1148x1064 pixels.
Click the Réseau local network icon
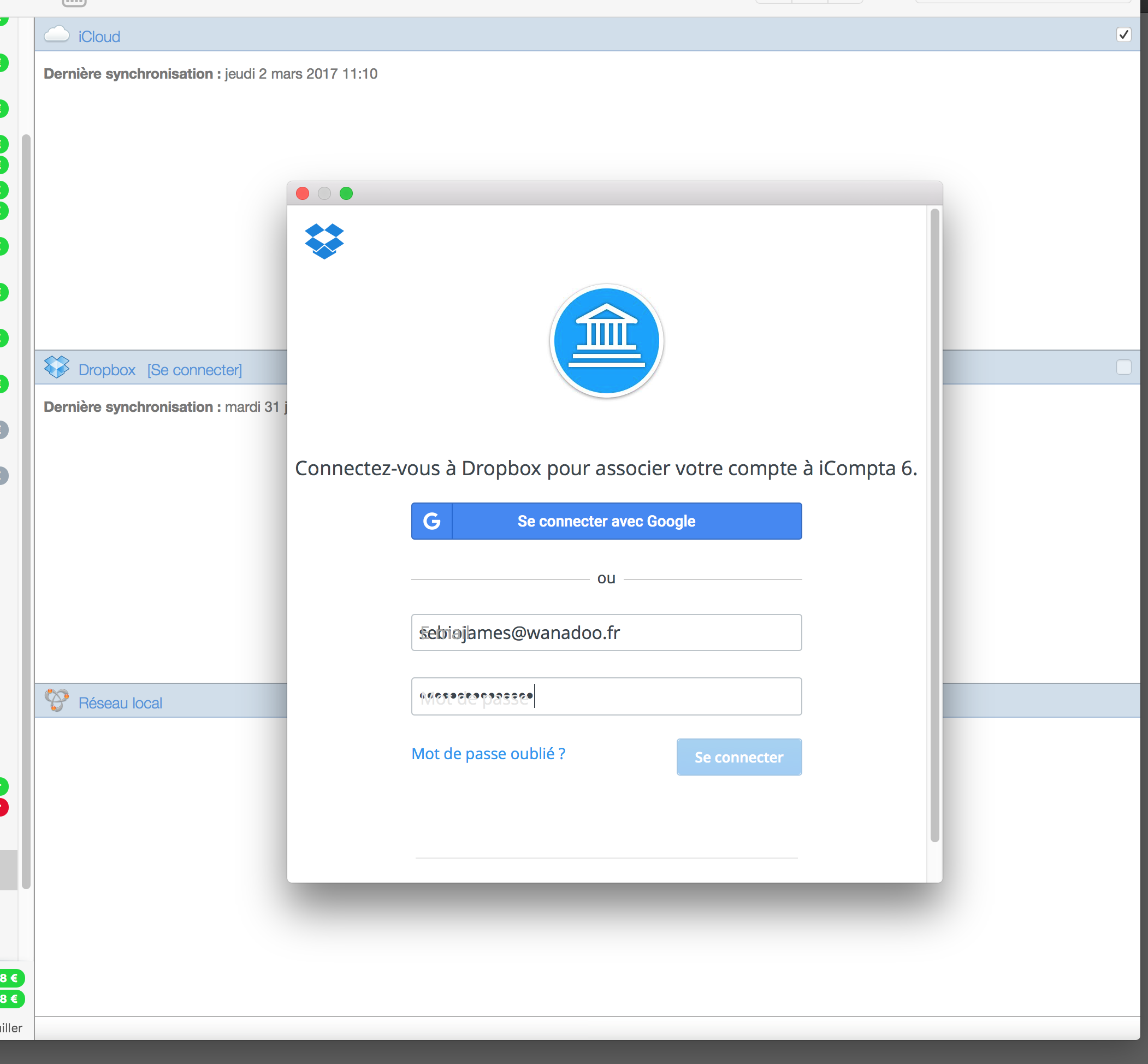[x=56, y=700]
